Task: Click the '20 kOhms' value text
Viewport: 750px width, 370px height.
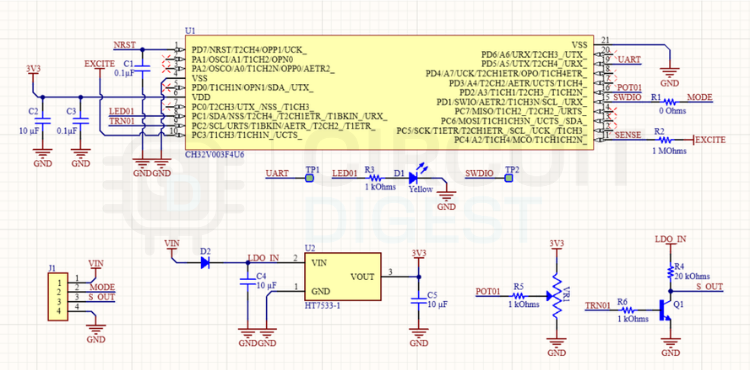Action: [692, 276]
